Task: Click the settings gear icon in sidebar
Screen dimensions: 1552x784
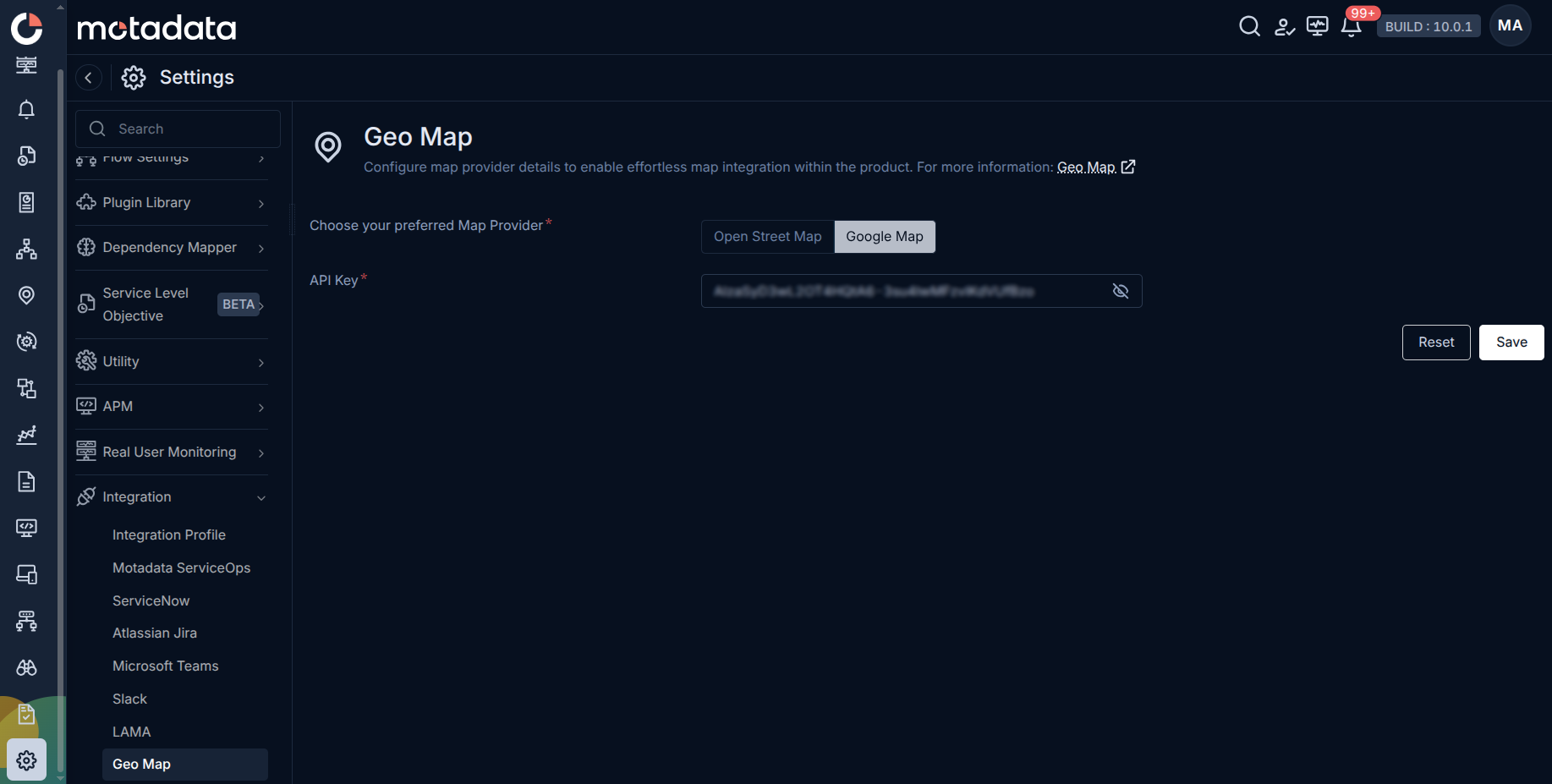Action: coord(26,759)
